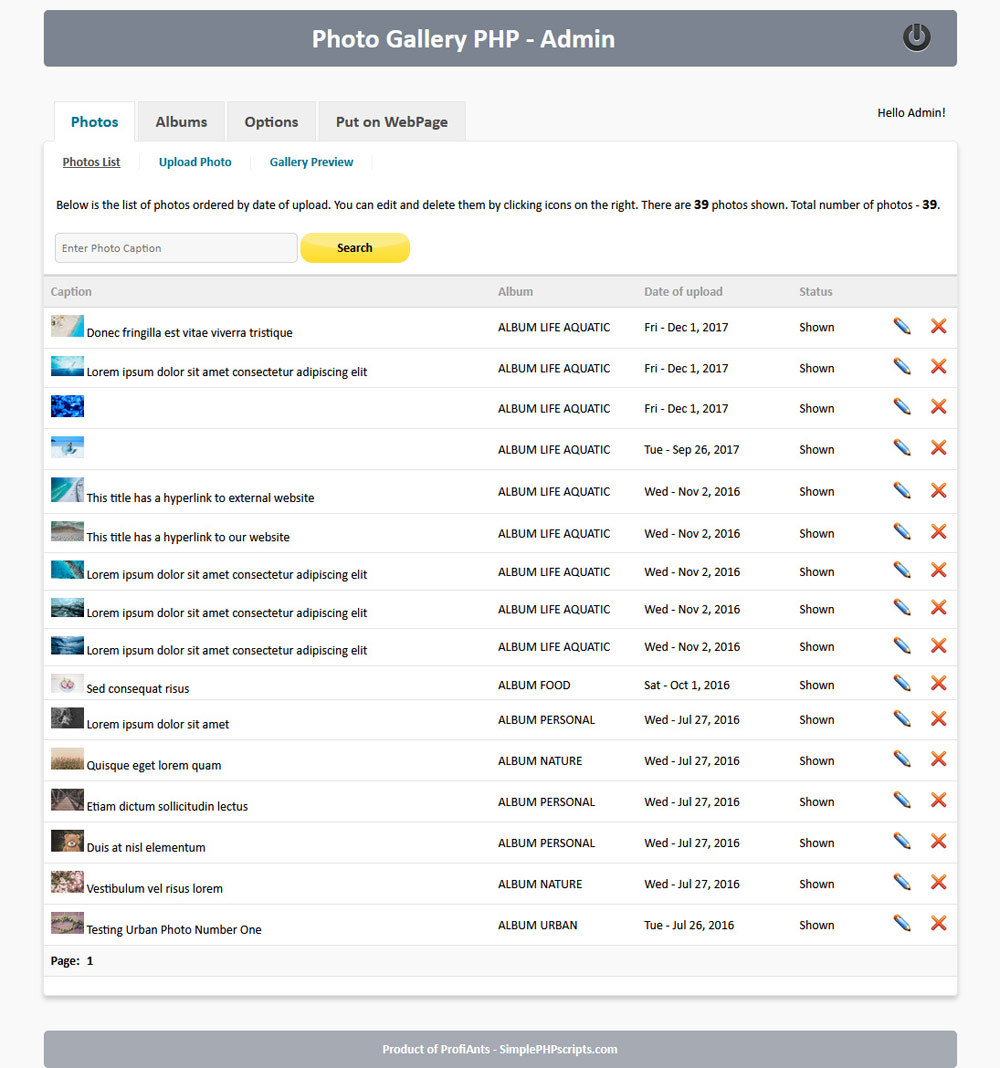Screen dimensions: 1000x1068
Task: Click the yellow Search button
Action: coord(355,247)
